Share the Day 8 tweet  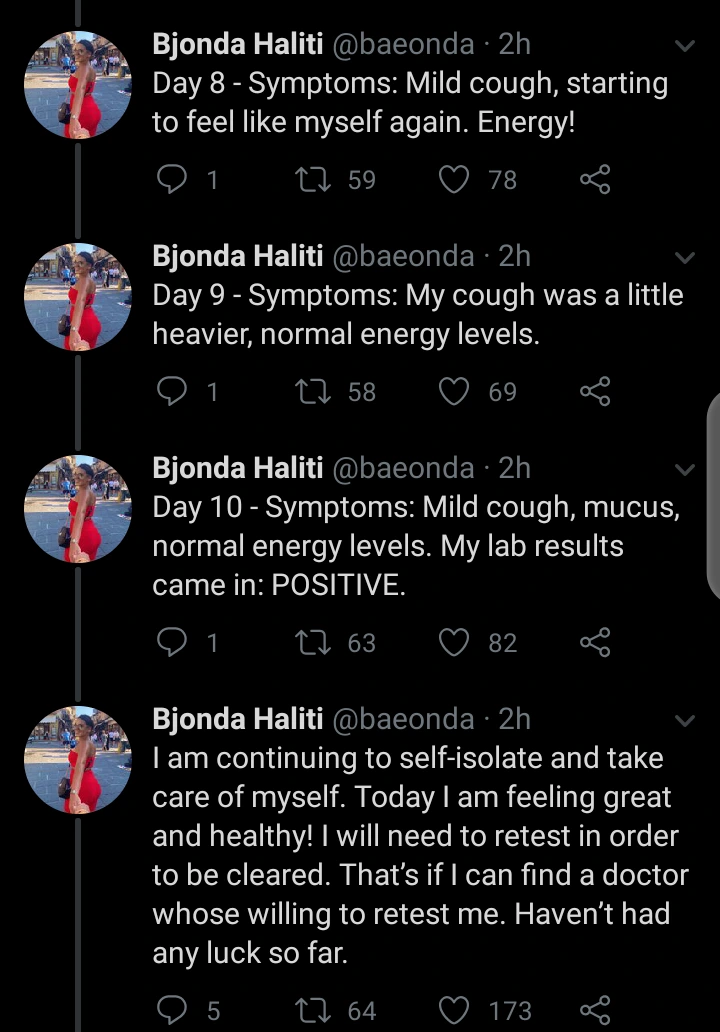596,179
